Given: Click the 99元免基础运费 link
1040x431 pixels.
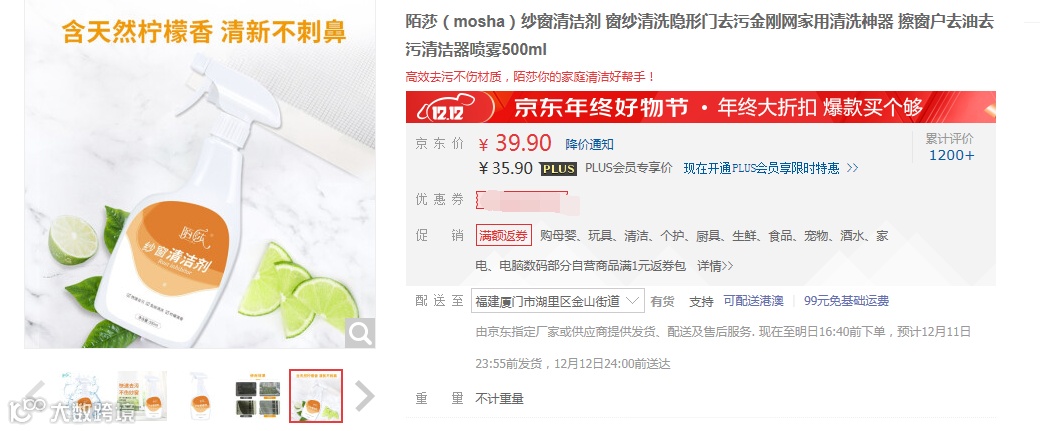Looking at the screenshot, I should pyautogui.click(x=846, y=301).
